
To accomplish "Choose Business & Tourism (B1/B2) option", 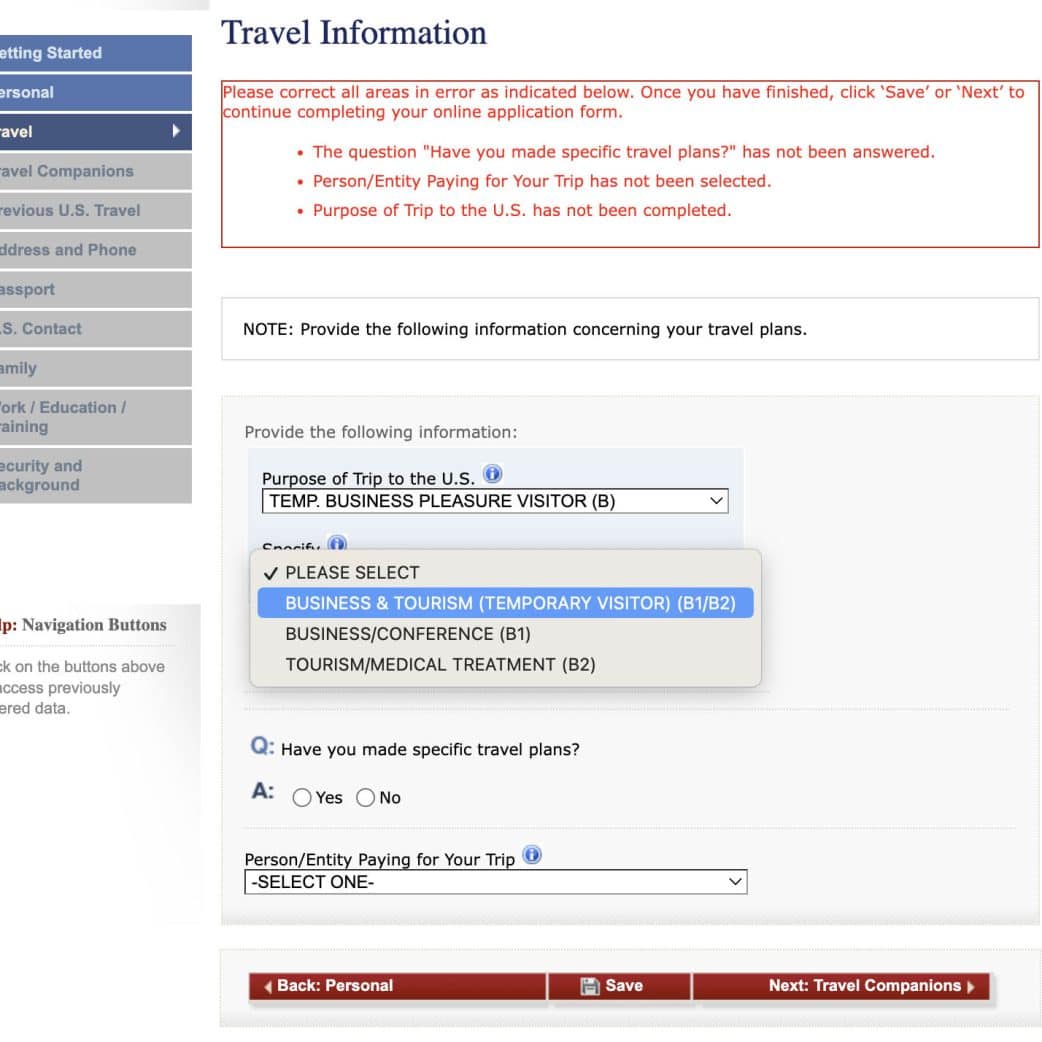I will 505,603.
